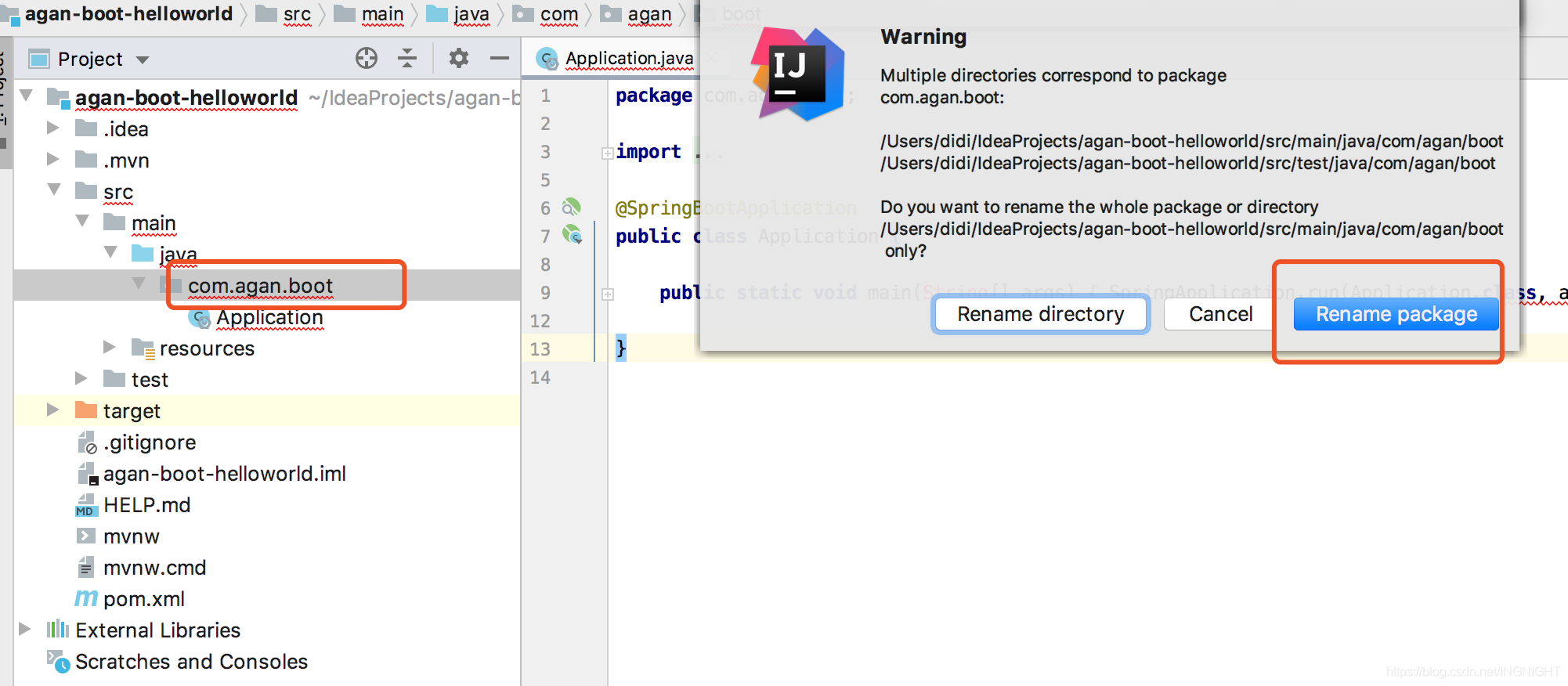Click the com breadcrumb

559,14
